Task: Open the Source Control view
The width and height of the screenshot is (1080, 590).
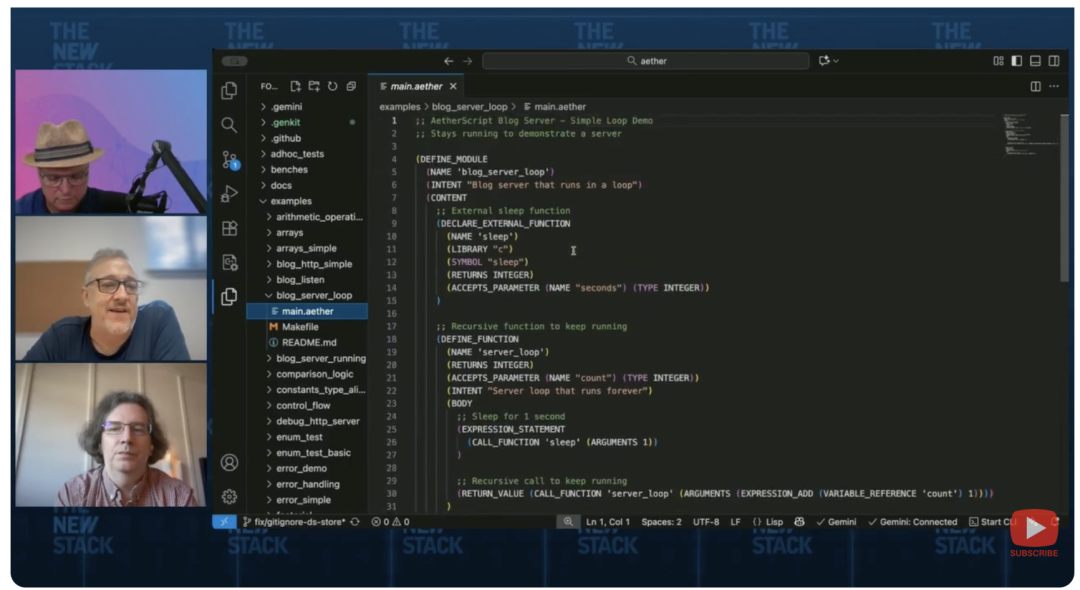Action: [x=229, y=160]
